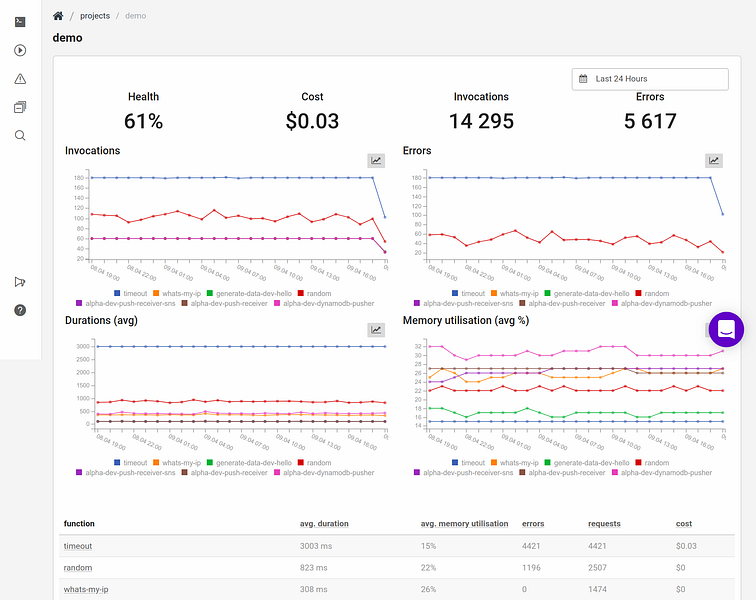Sort table by avg. memory utilisation header
The height and width of the screenshot is (600, 756).
tap(464, 524)
